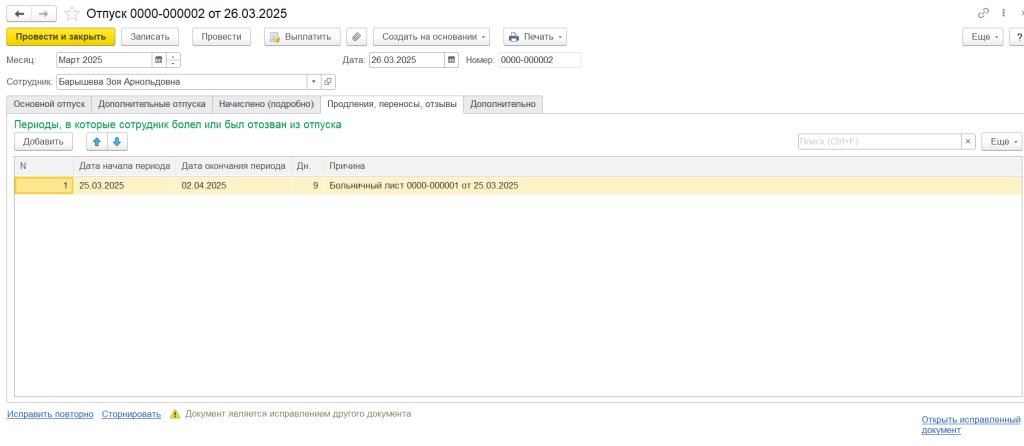Open month picker for Месяц field
Image resolution: width=1024 pixels, height=446 pixels.
[158, 60]
